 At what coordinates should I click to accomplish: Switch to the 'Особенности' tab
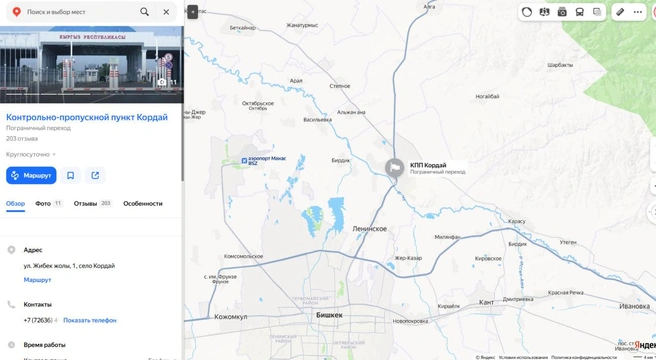click(x=143, y=203)
